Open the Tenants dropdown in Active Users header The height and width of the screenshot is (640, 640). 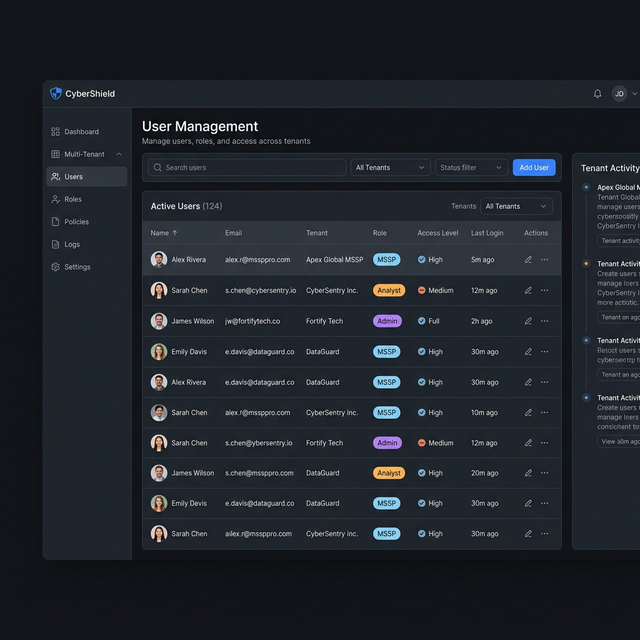516,206
